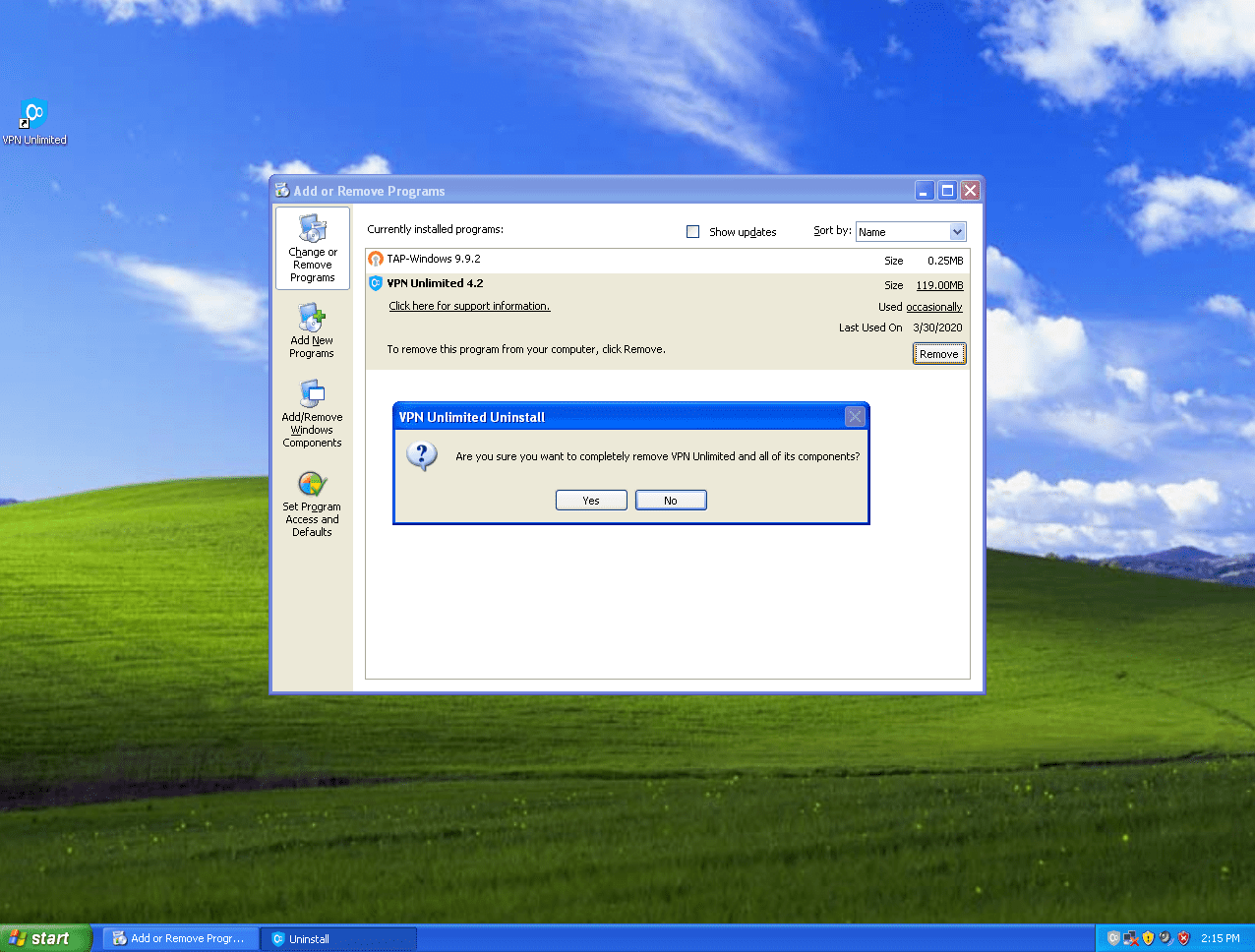
Task: Select the TAP-Windows 9.9.2 entry
Action: (x=441, y=258)
